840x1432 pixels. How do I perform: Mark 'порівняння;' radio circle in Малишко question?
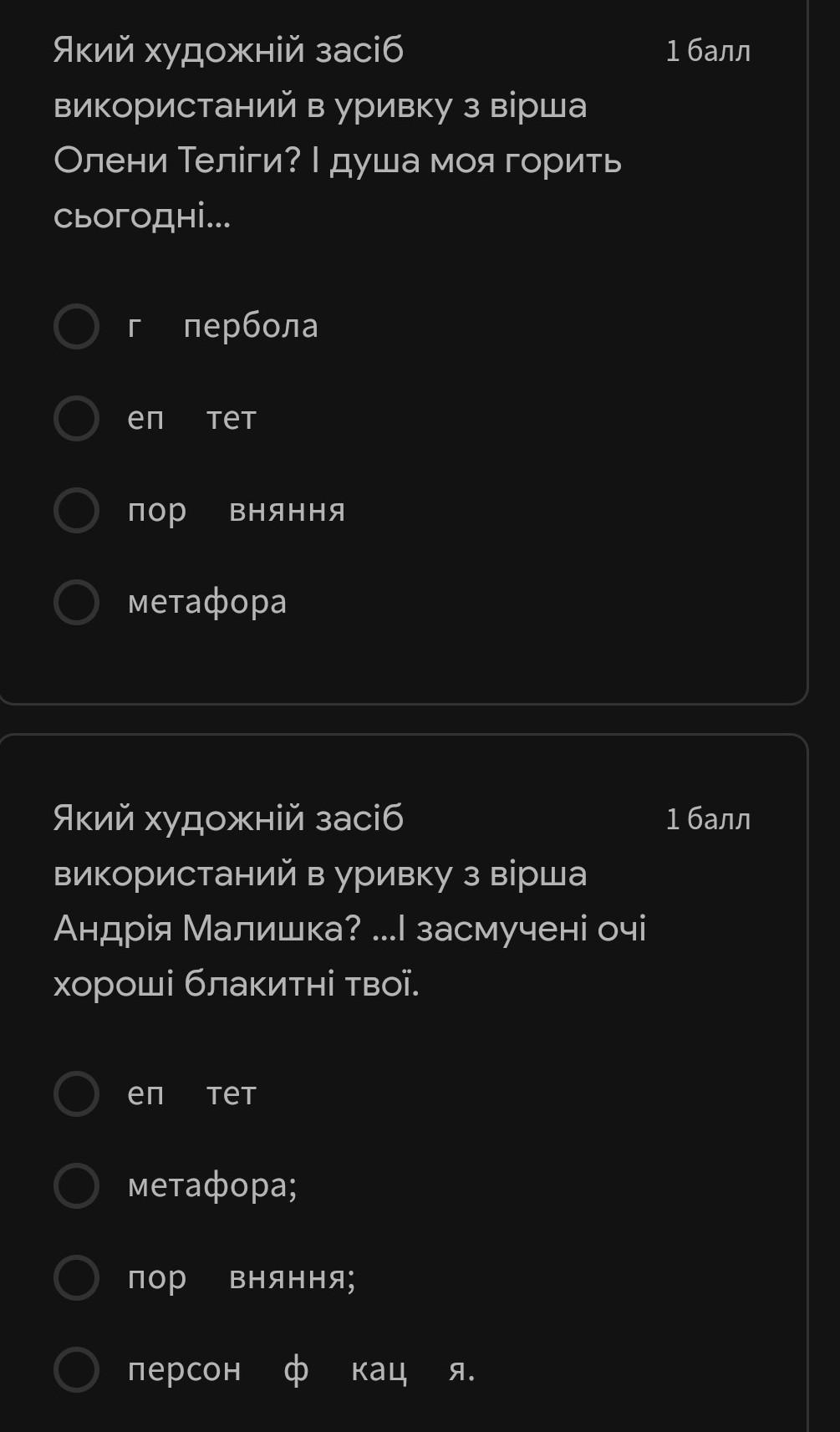pyautogui.click(x=77, y=1277)
